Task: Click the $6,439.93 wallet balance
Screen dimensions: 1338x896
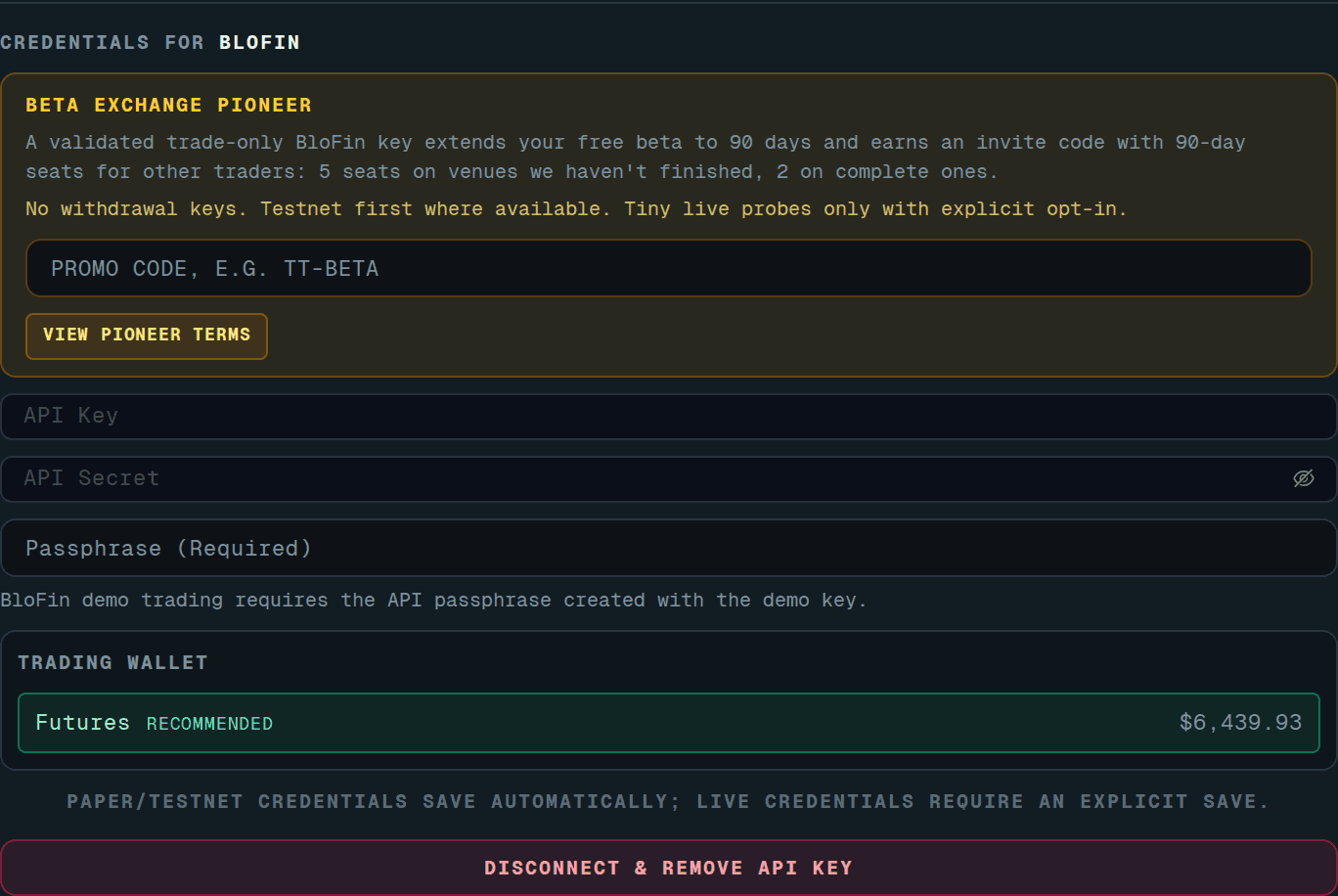Action: pyautogui.click(x=1240, y=723)
